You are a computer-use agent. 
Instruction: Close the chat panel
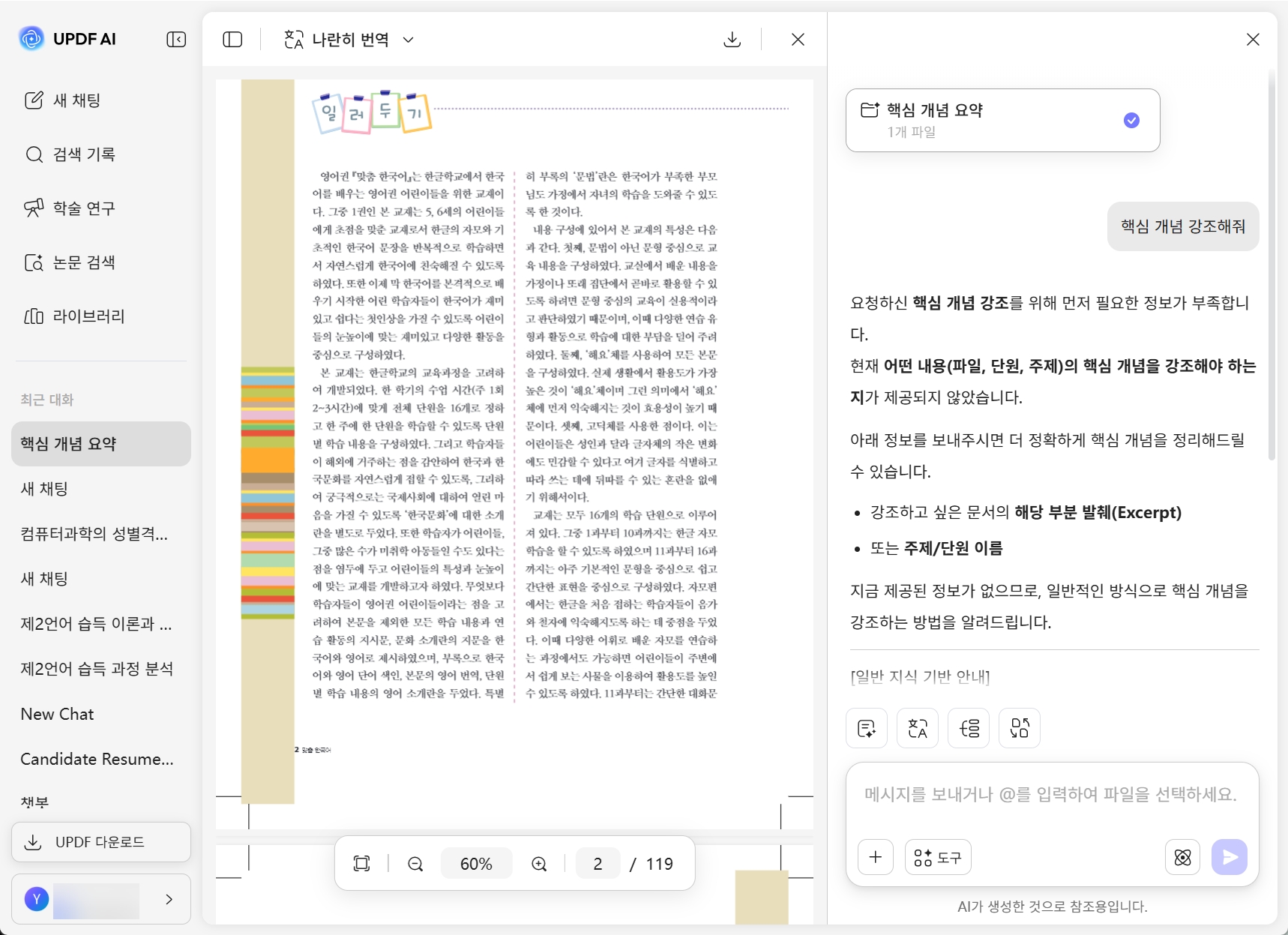(x=1253, y=39)
